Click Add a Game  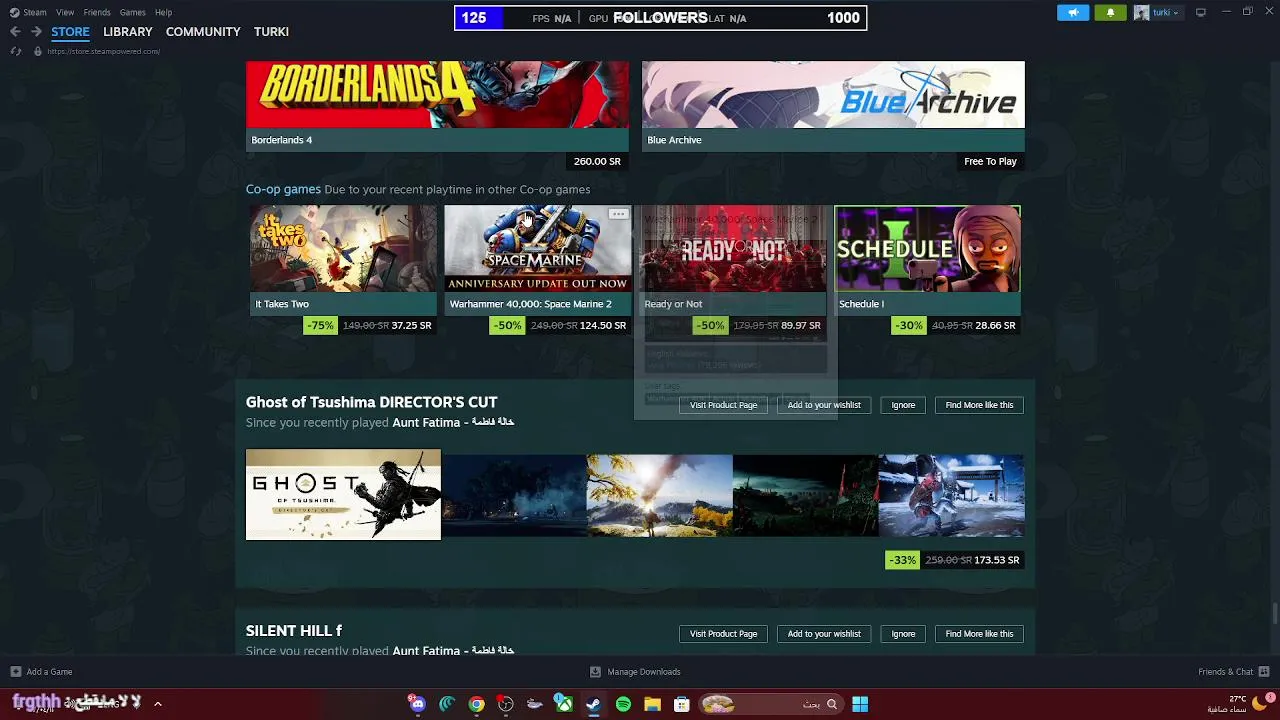coord(41,672)
